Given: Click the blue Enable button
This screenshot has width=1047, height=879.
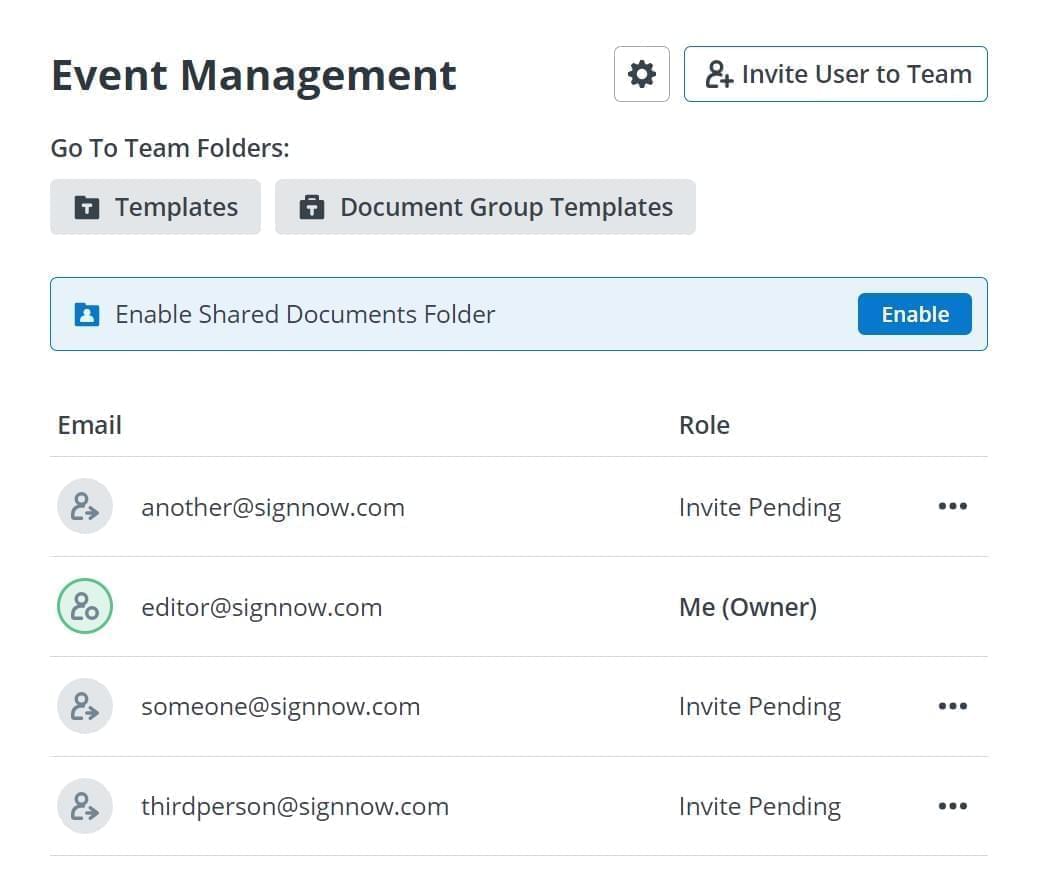Looking at the screenshot, I should [x=914, y=314].
